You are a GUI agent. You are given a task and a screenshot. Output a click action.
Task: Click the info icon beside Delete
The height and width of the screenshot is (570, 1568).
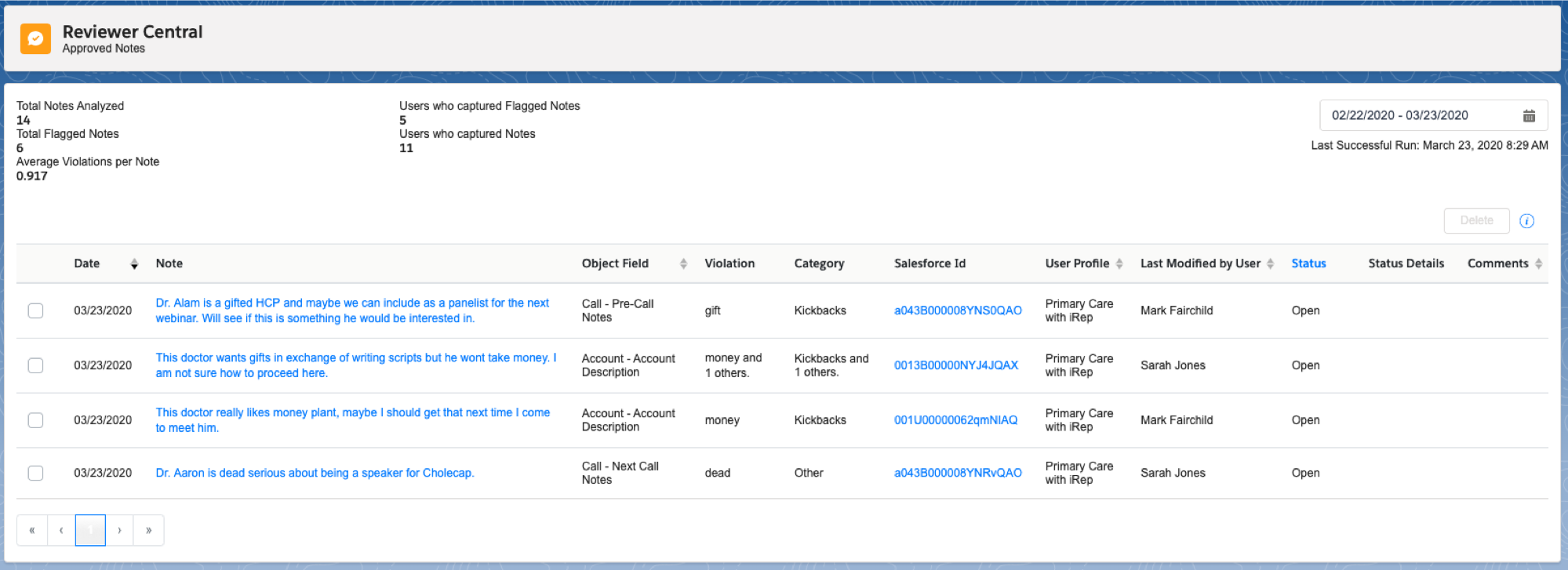point(1526,221)
